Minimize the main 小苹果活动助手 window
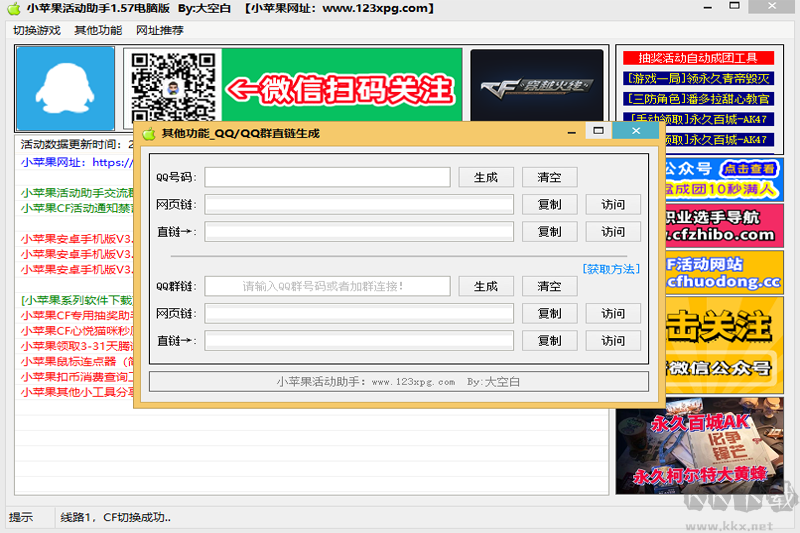This screenshot has width=800, height=533. point(708,7)
